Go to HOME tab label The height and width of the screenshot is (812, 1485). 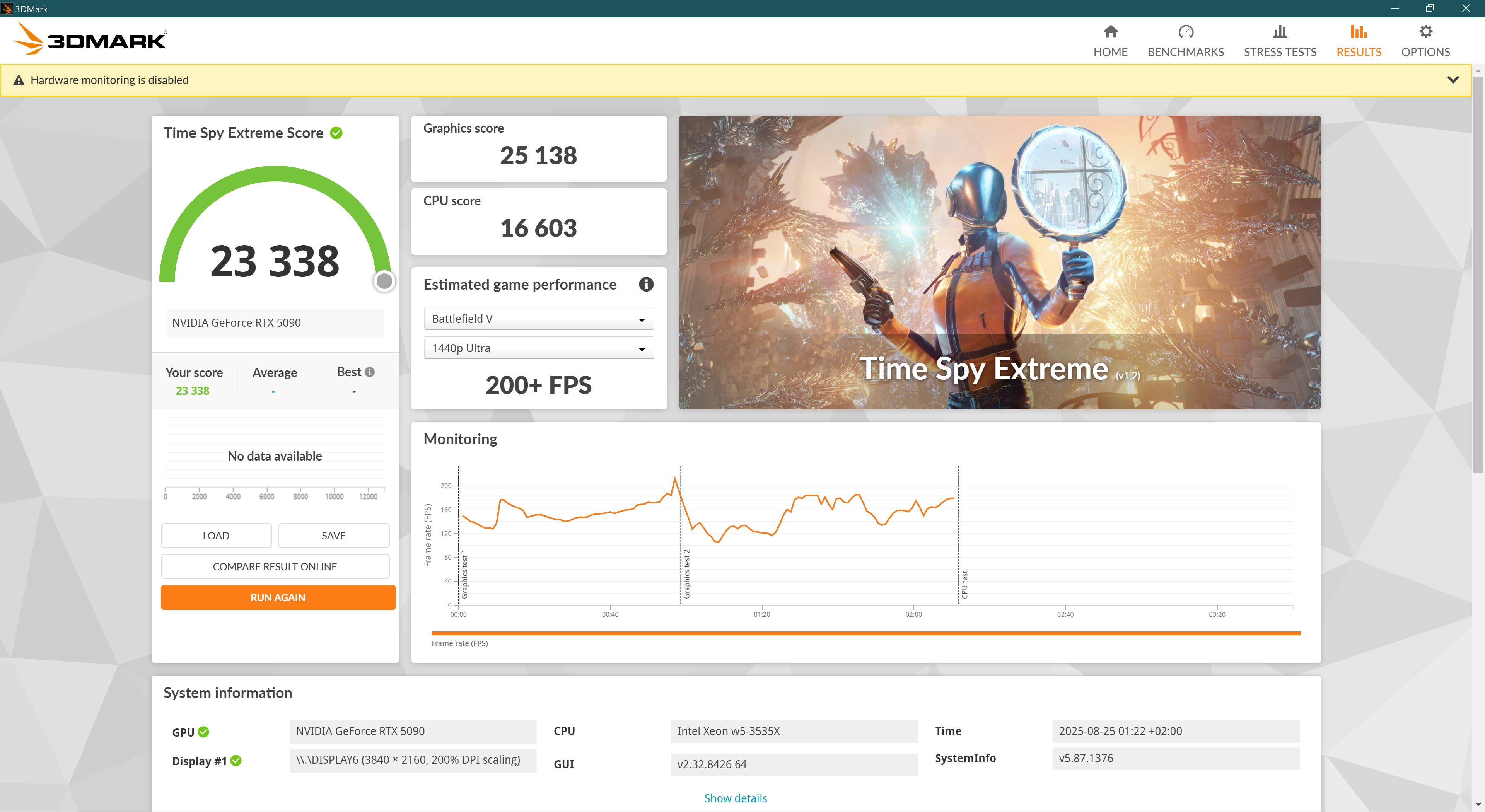(x=1110, y=52)
